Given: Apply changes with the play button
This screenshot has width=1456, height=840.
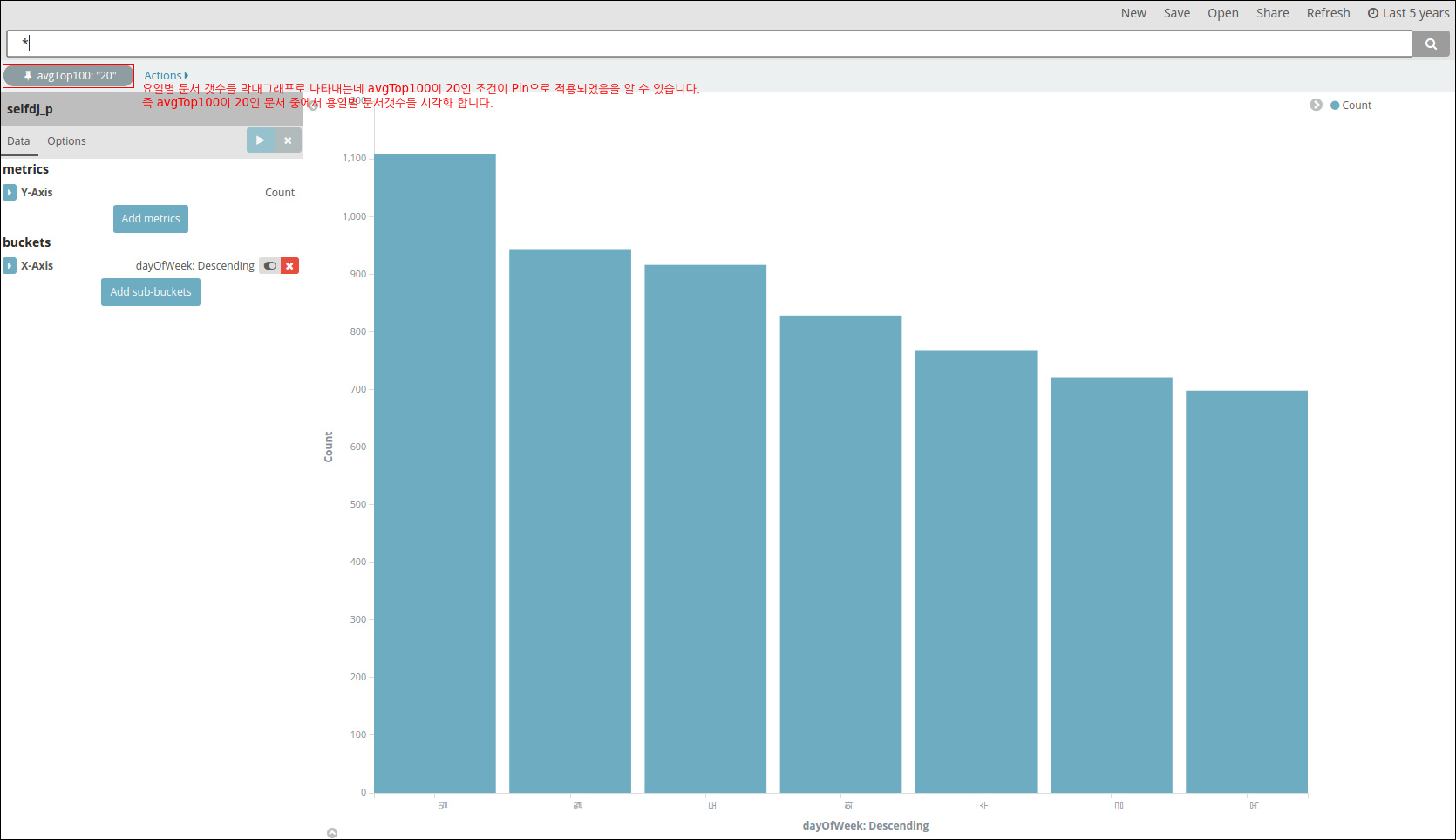Looking at the screenshot, I should coord(261,140).
